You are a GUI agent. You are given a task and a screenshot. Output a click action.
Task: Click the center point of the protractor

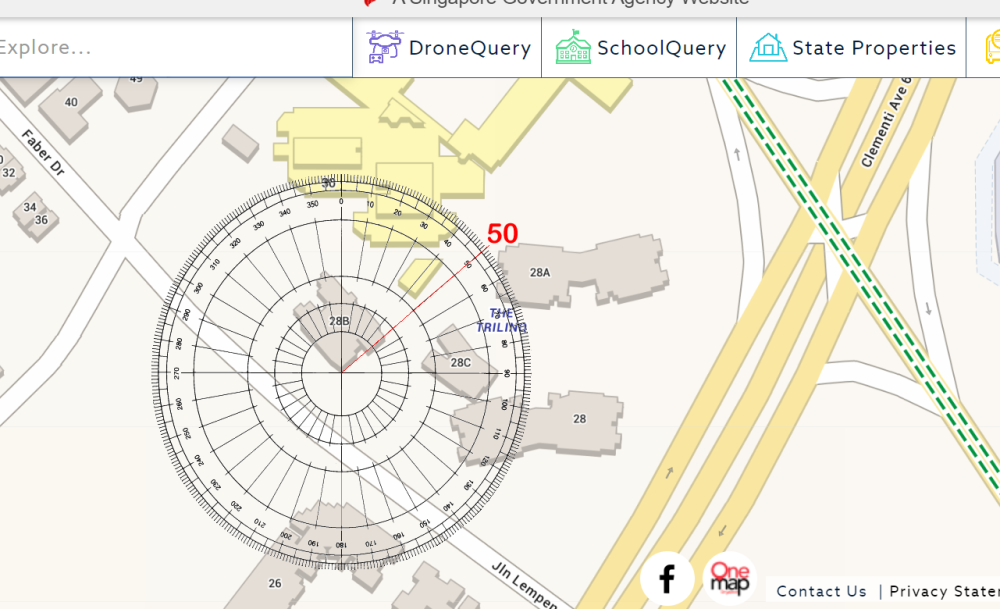tap(344, 370)
